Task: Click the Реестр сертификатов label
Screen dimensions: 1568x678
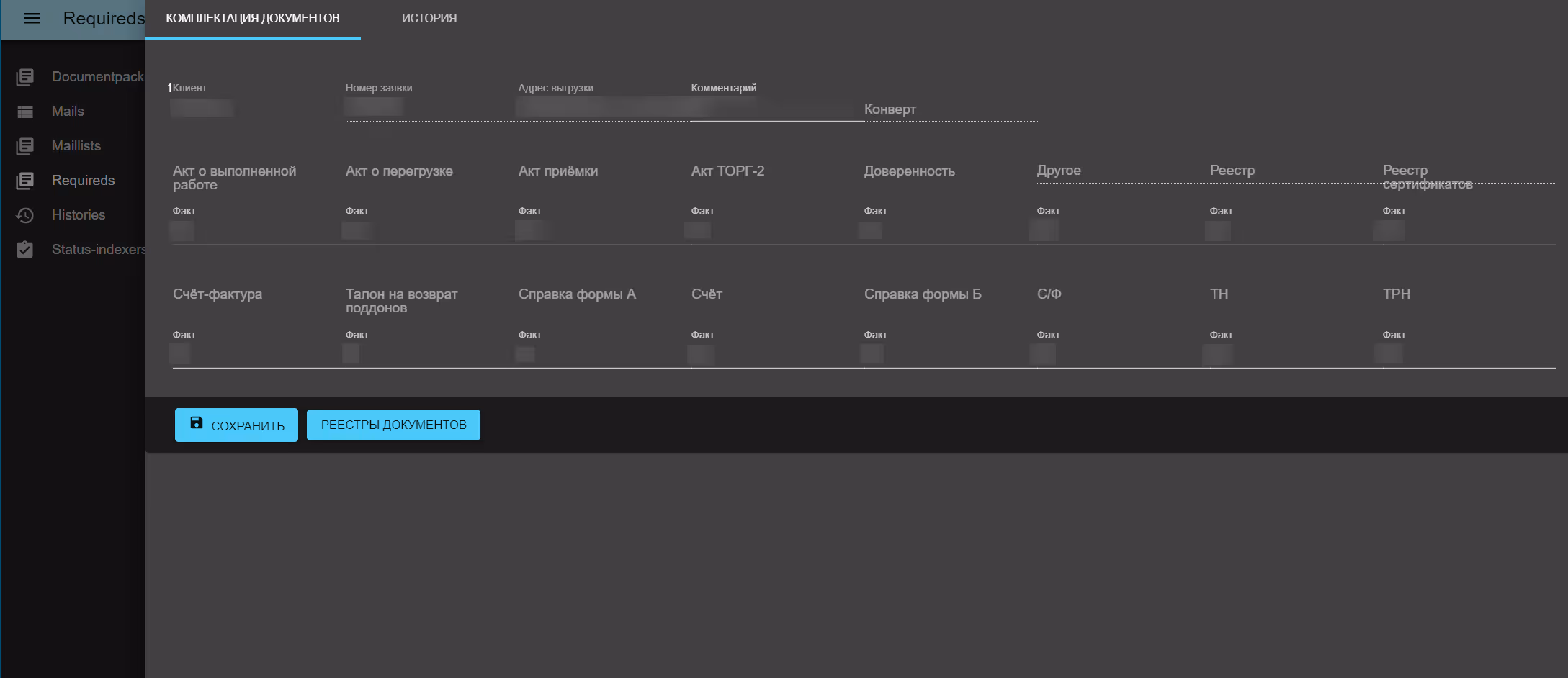Action: coord(1428,177)
